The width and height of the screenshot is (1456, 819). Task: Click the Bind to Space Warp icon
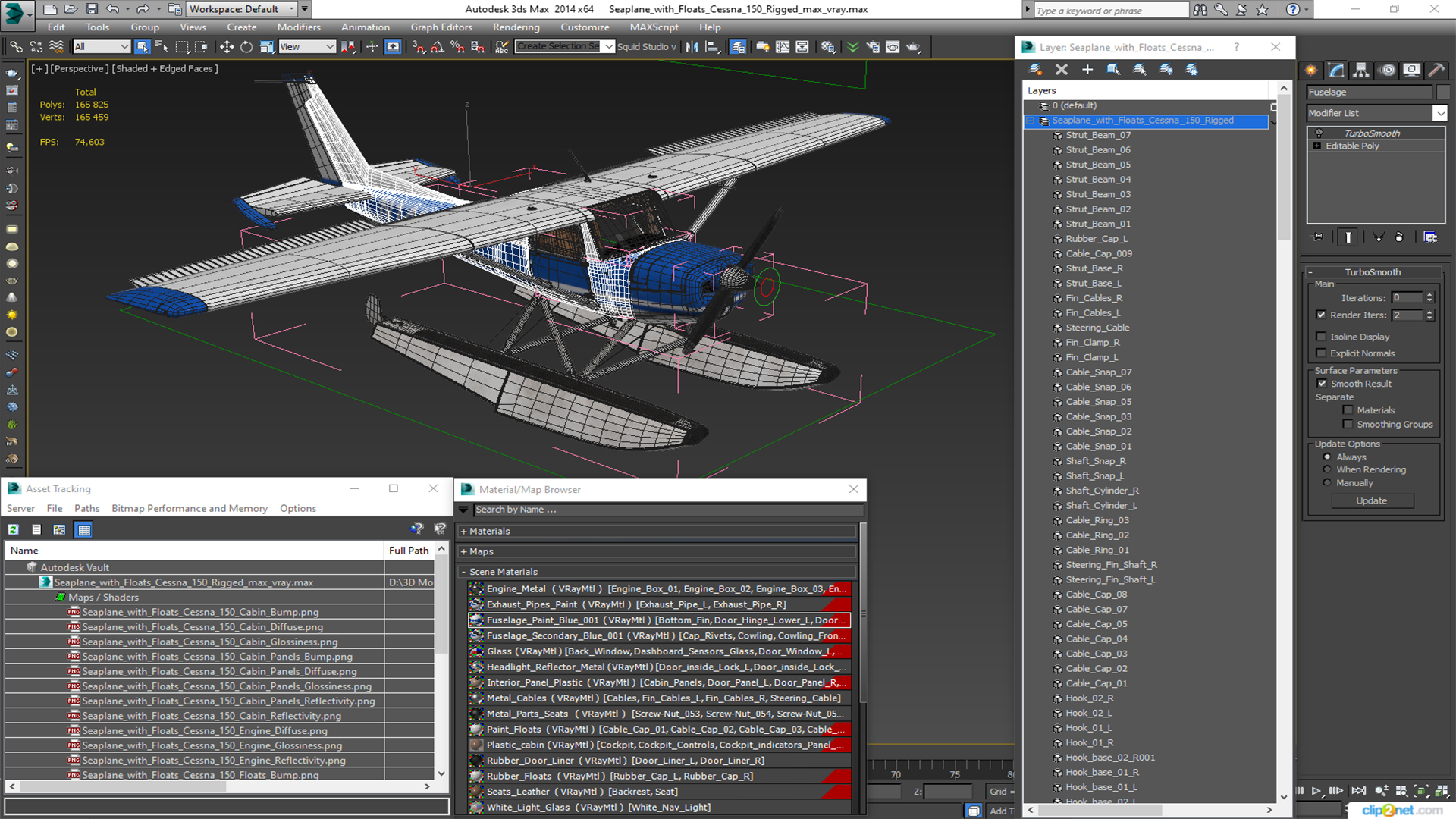56,47
